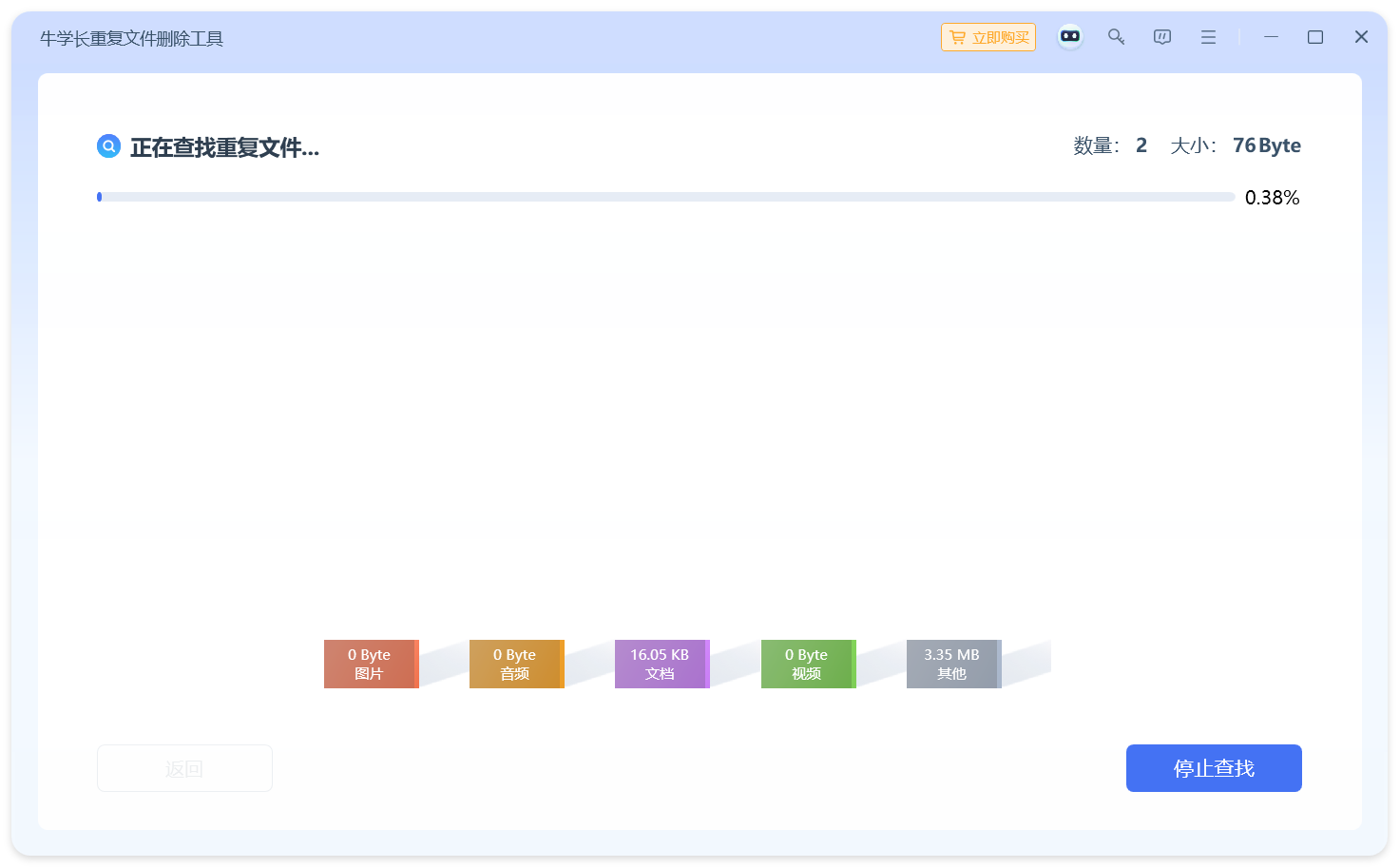Image resolution: width=1400 pixels, height=868 pixels.
Task: Click the key registration icon
Action: tap(1116, 36)
